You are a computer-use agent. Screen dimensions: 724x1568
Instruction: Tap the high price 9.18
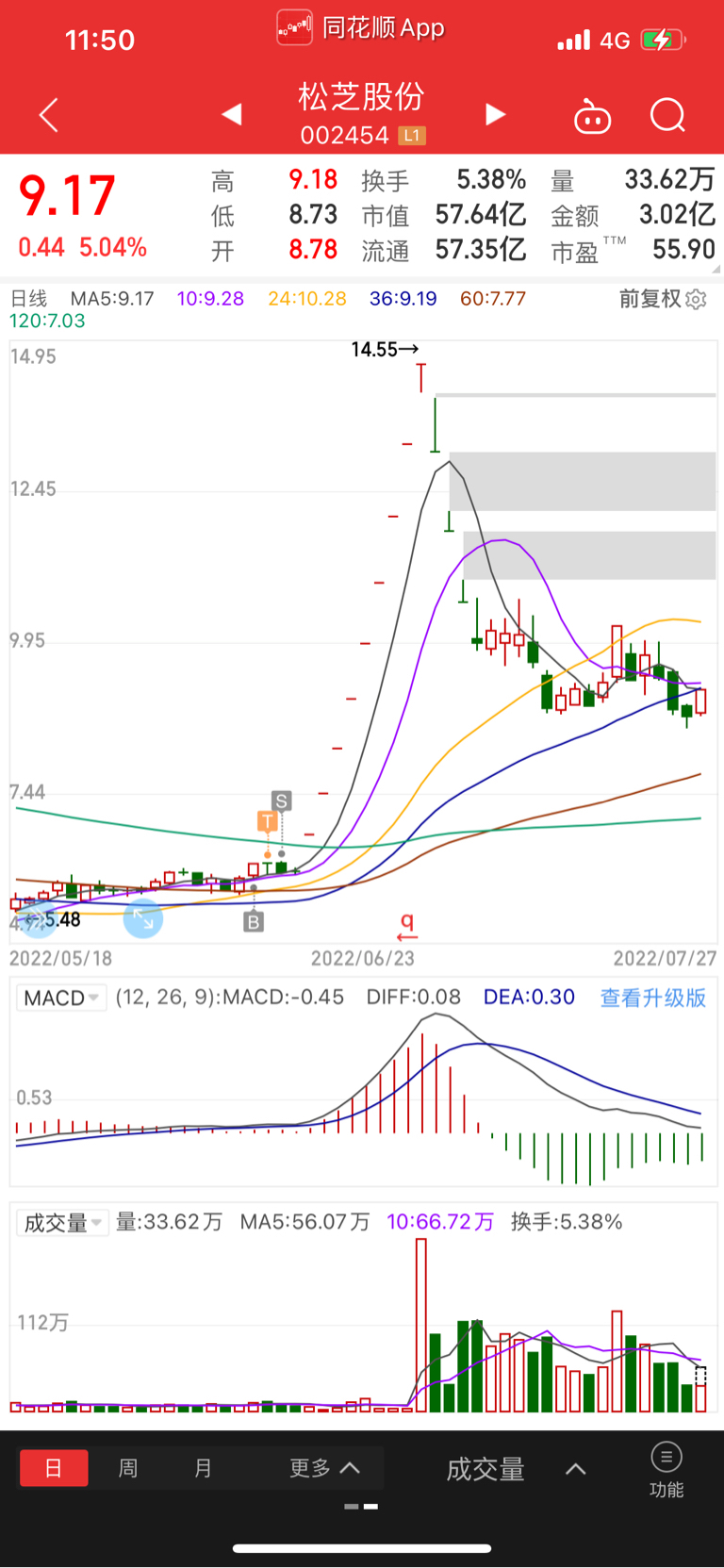[x=313, y=179]
